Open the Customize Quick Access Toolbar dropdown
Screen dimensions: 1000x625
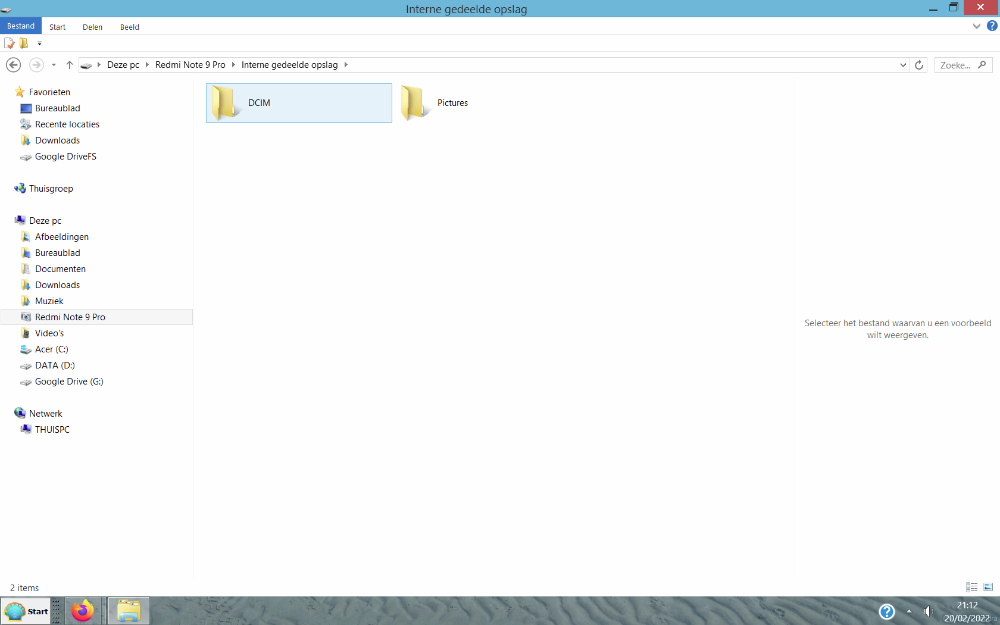(39, 43)
